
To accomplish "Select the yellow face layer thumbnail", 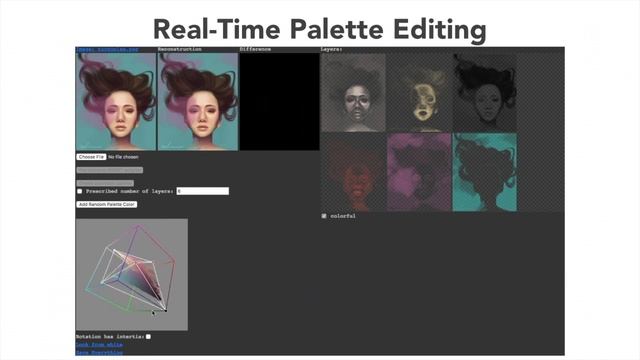I will pyautogui.click(x=419, y=93).
